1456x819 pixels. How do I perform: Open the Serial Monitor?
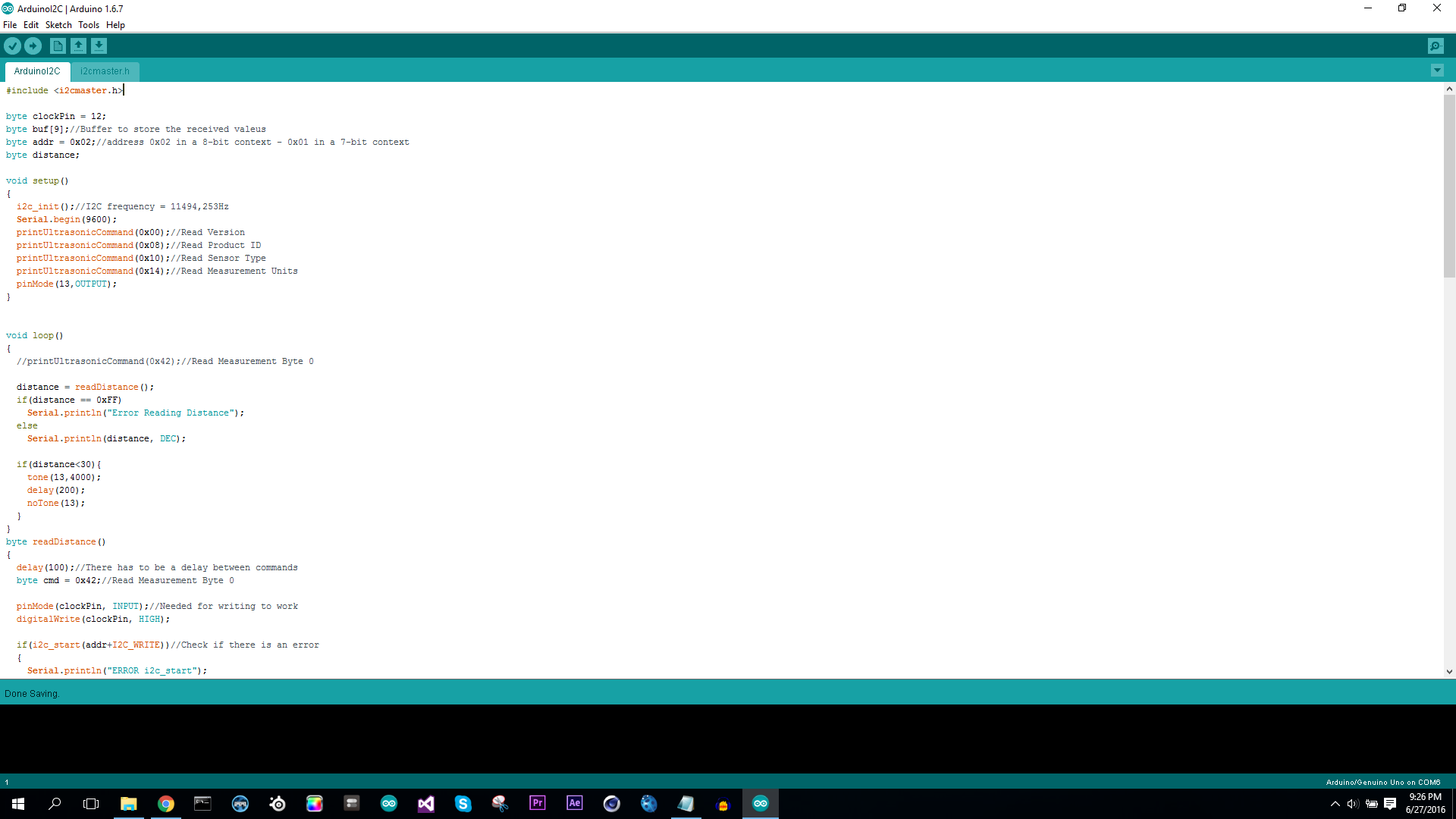pos(1436,45)
